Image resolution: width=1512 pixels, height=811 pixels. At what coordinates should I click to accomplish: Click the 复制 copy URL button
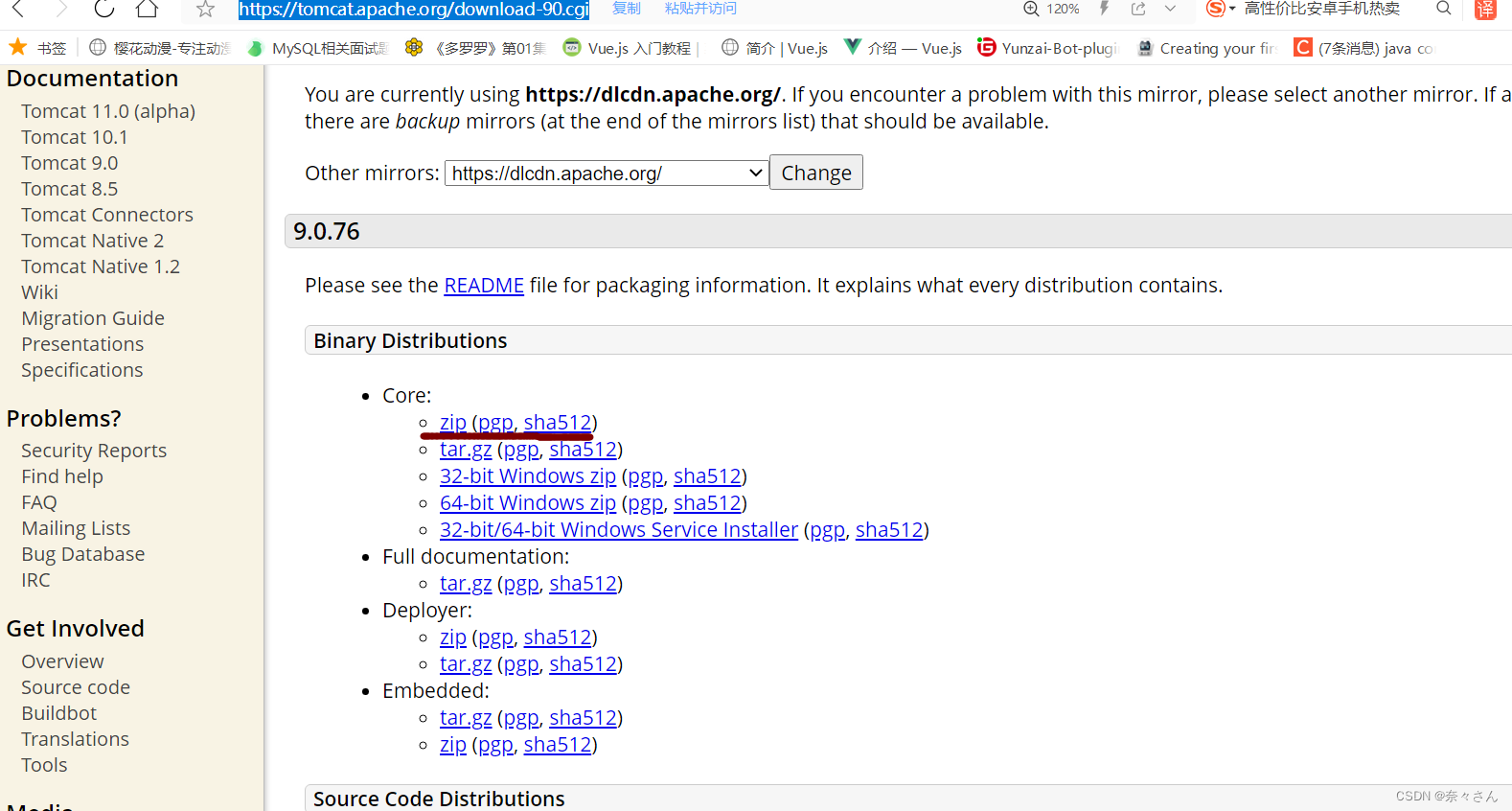point(627,9)
